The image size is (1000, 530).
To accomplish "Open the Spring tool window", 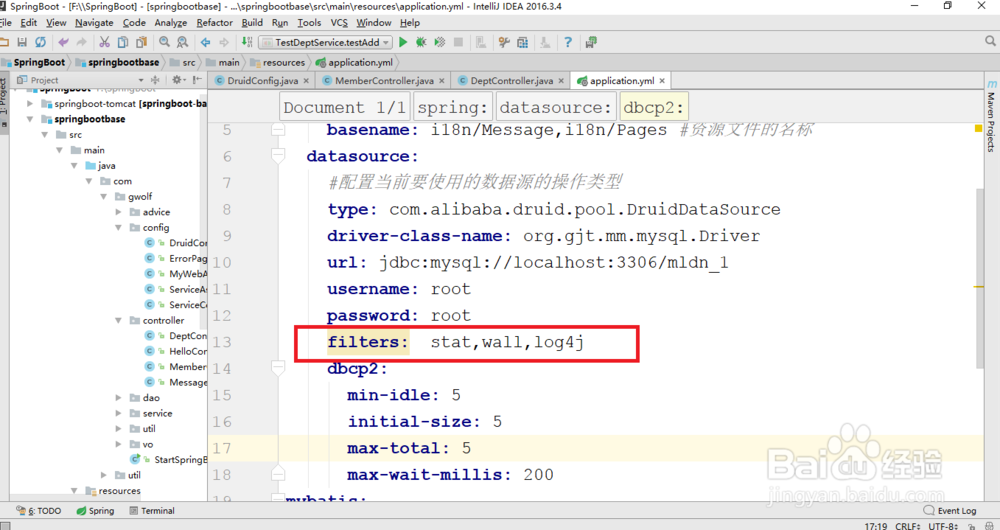I will click(95, 510).
